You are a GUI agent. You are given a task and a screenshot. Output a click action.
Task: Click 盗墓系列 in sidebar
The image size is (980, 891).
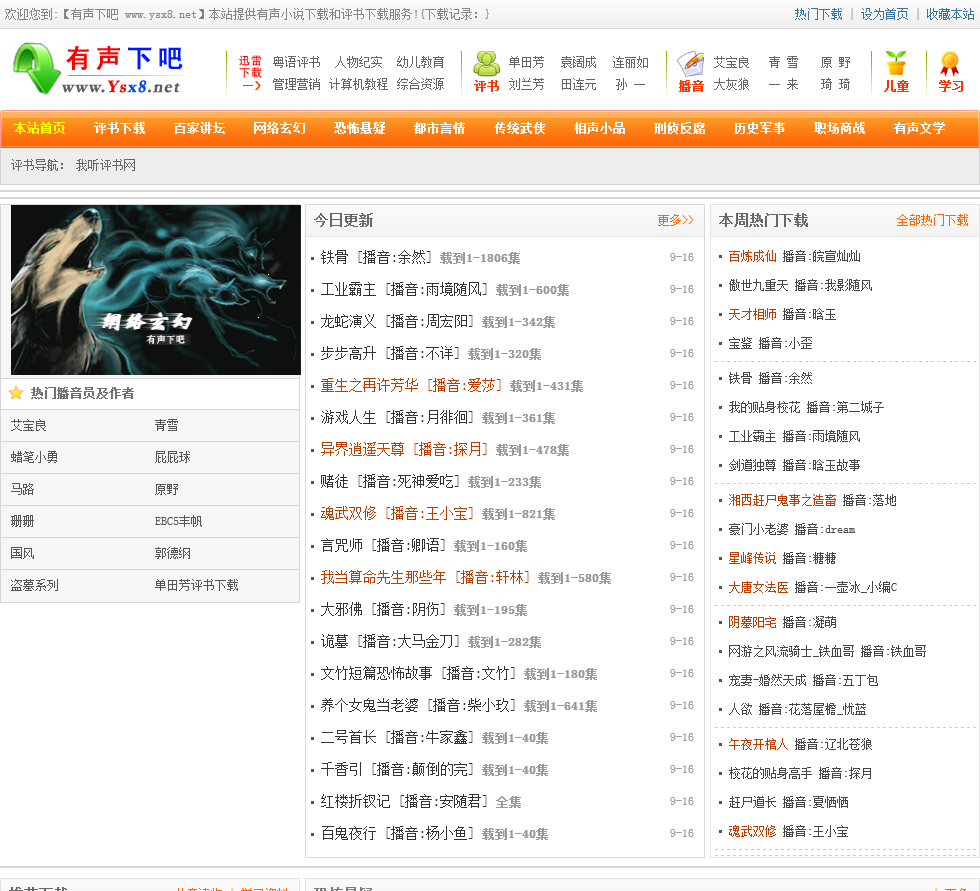(34, 585)
